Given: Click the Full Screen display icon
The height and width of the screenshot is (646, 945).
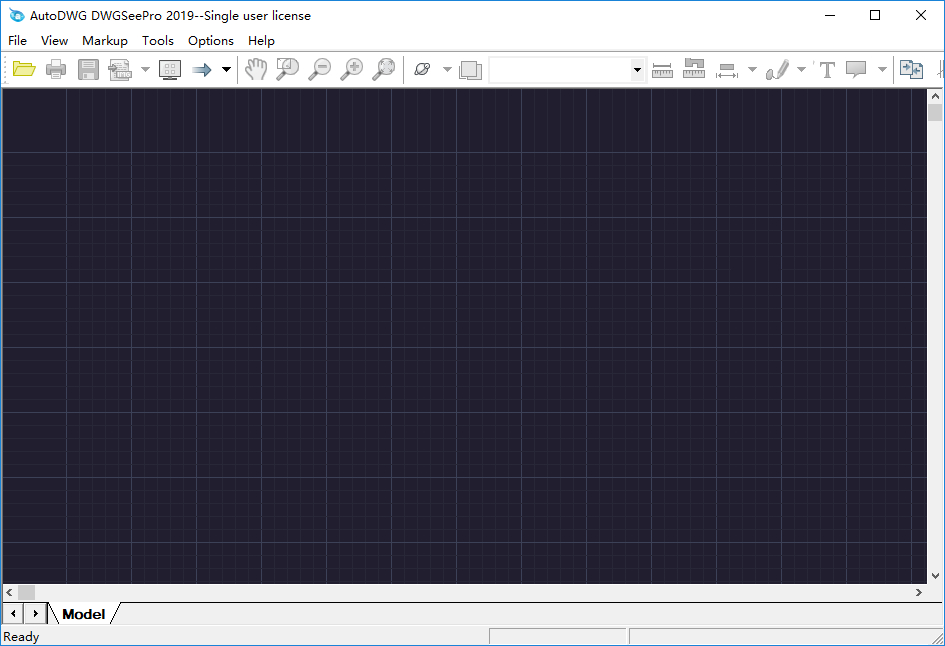Looking at the screenshot, I should [169, 69].
